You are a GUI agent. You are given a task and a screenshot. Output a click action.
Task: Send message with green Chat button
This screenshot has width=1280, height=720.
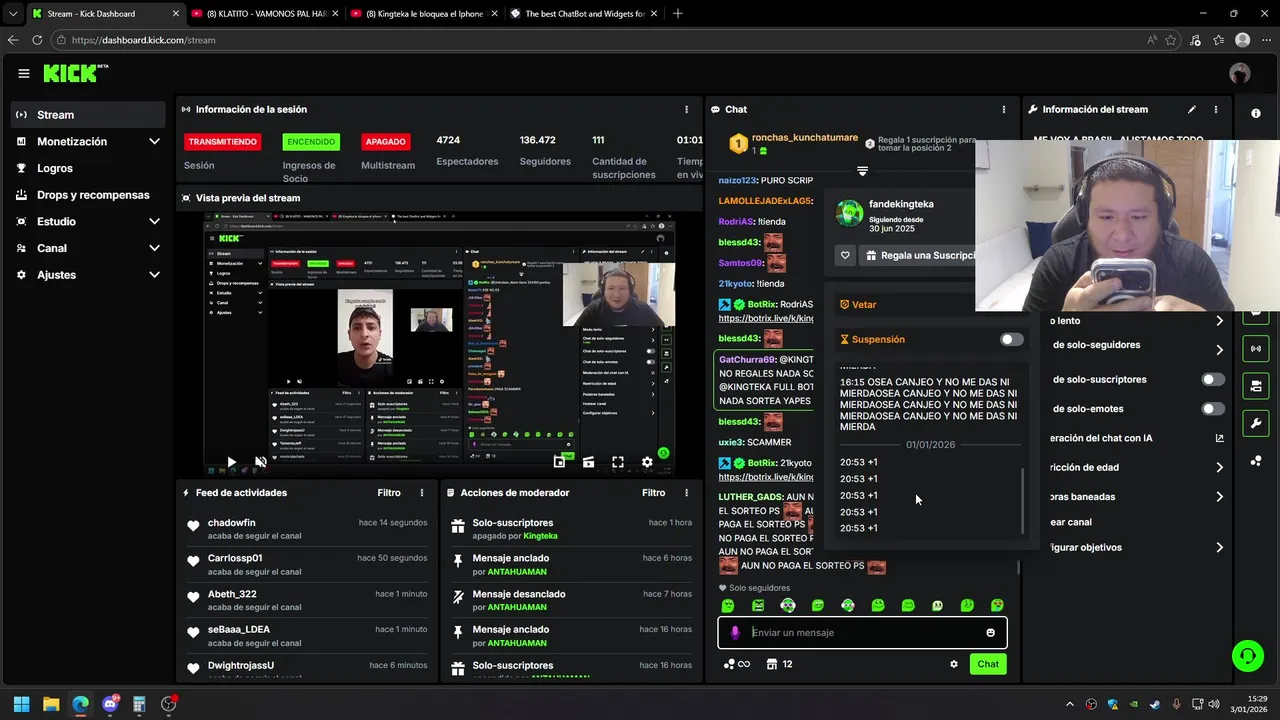[x=988, y=664]
